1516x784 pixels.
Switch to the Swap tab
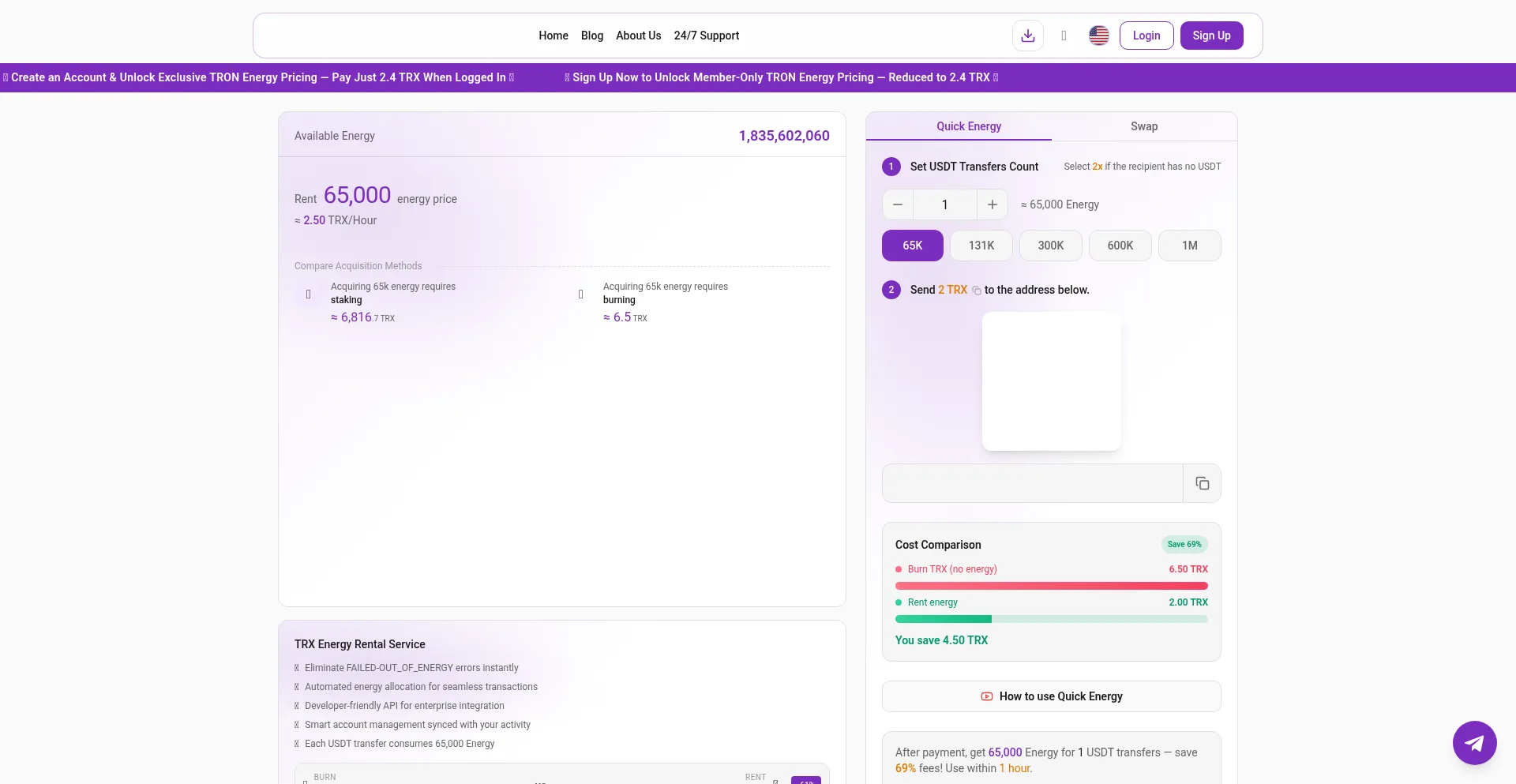tap(1144, 126)
